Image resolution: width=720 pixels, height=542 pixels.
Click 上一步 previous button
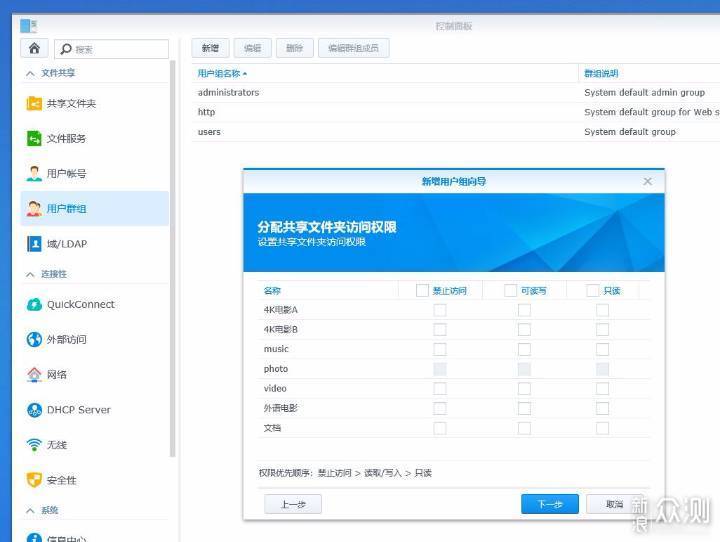(292, 504)
